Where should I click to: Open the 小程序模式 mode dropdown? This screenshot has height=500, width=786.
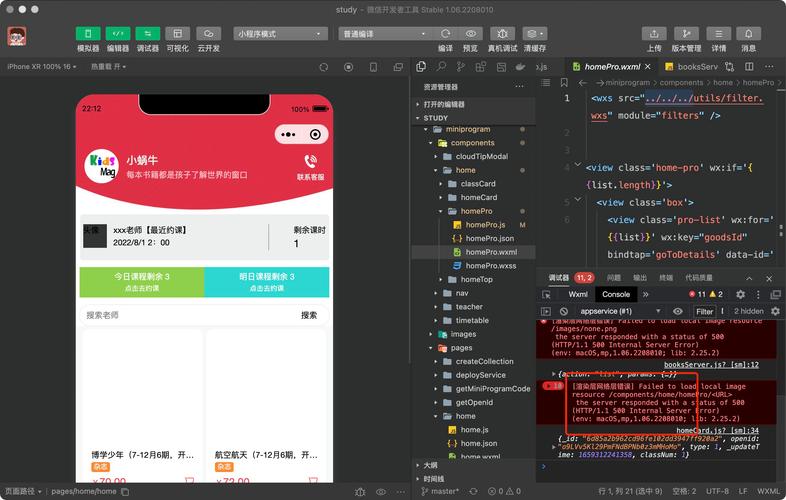[x=280, y=34]
